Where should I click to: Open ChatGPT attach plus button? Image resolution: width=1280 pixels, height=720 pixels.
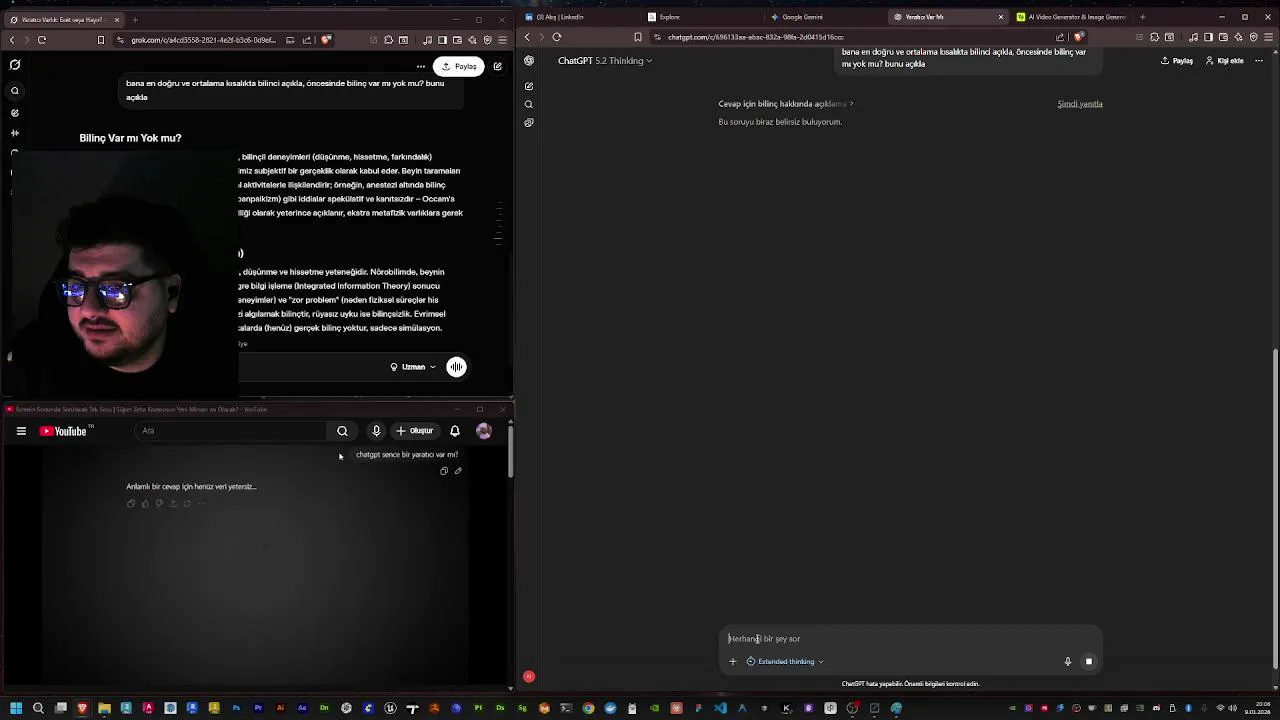[x=733, y=662]
